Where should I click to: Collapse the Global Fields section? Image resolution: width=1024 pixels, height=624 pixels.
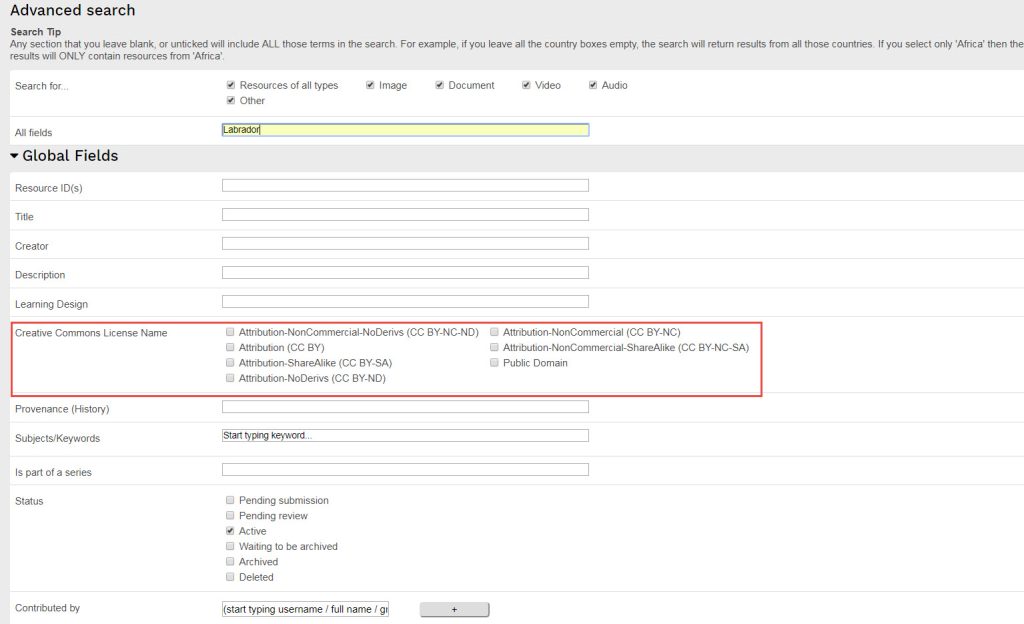[14, 155]
